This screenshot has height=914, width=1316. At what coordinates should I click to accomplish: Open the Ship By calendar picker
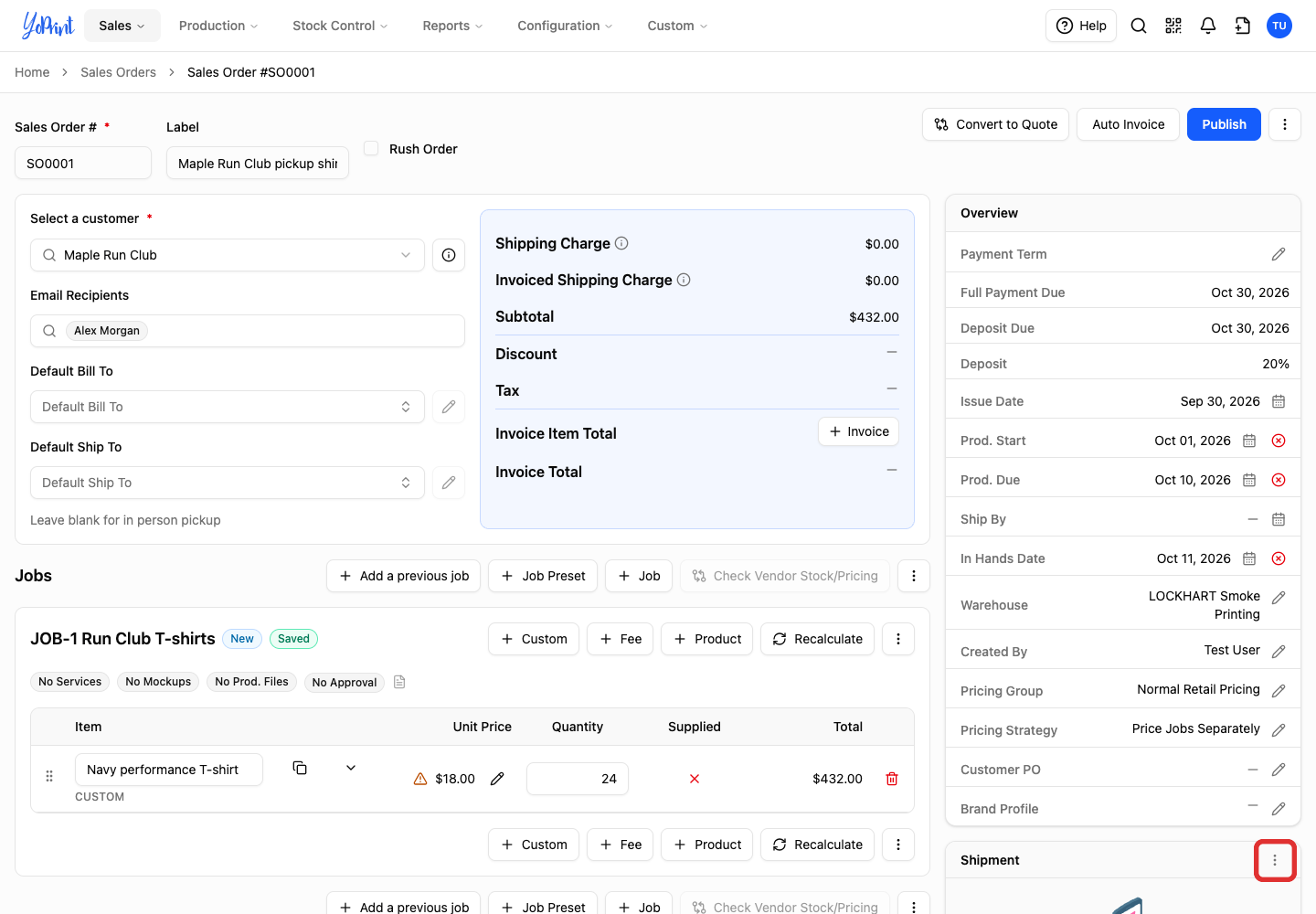1279,519
